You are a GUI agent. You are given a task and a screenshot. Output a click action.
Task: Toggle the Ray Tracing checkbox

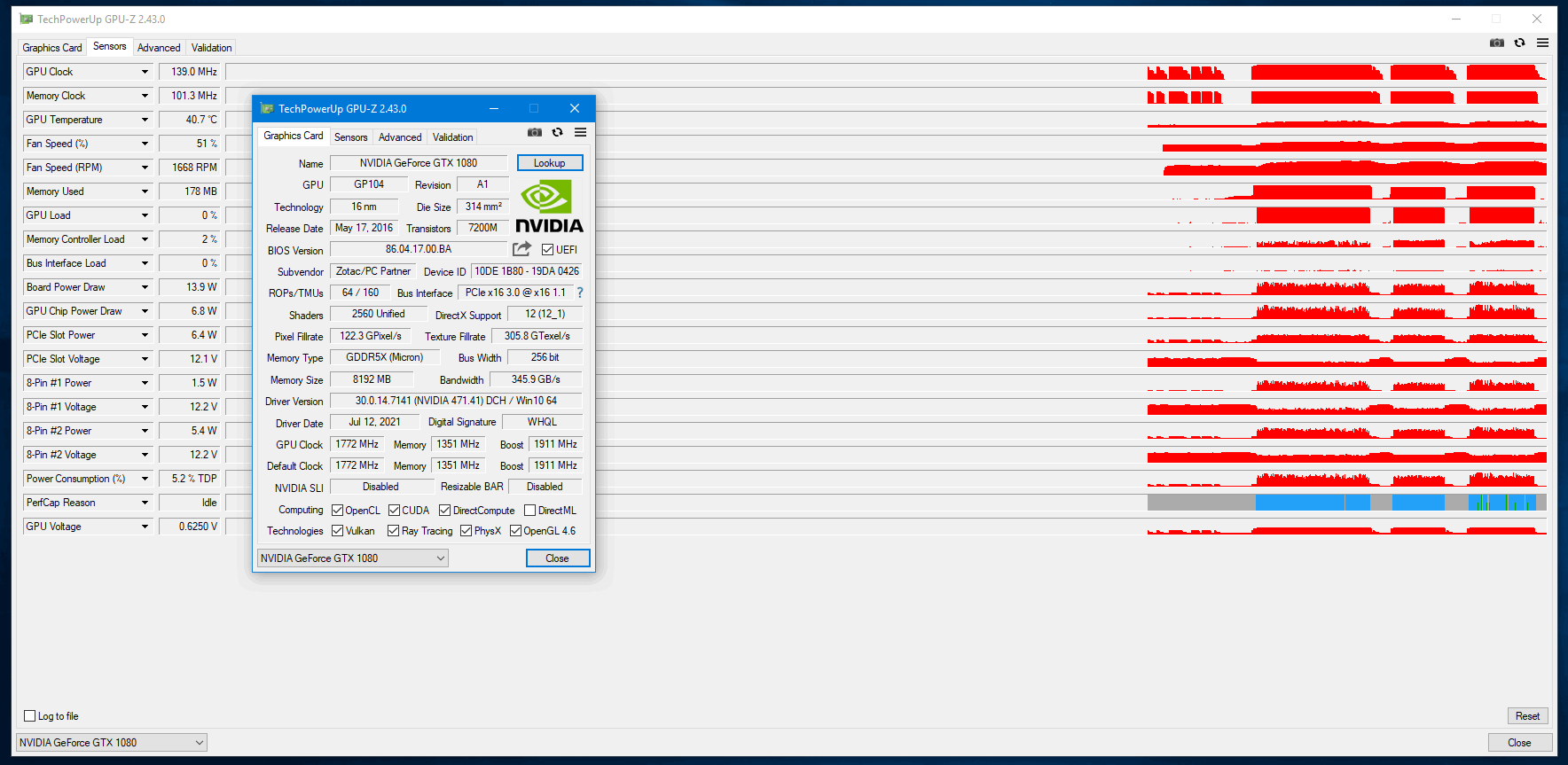click(394, 531)
